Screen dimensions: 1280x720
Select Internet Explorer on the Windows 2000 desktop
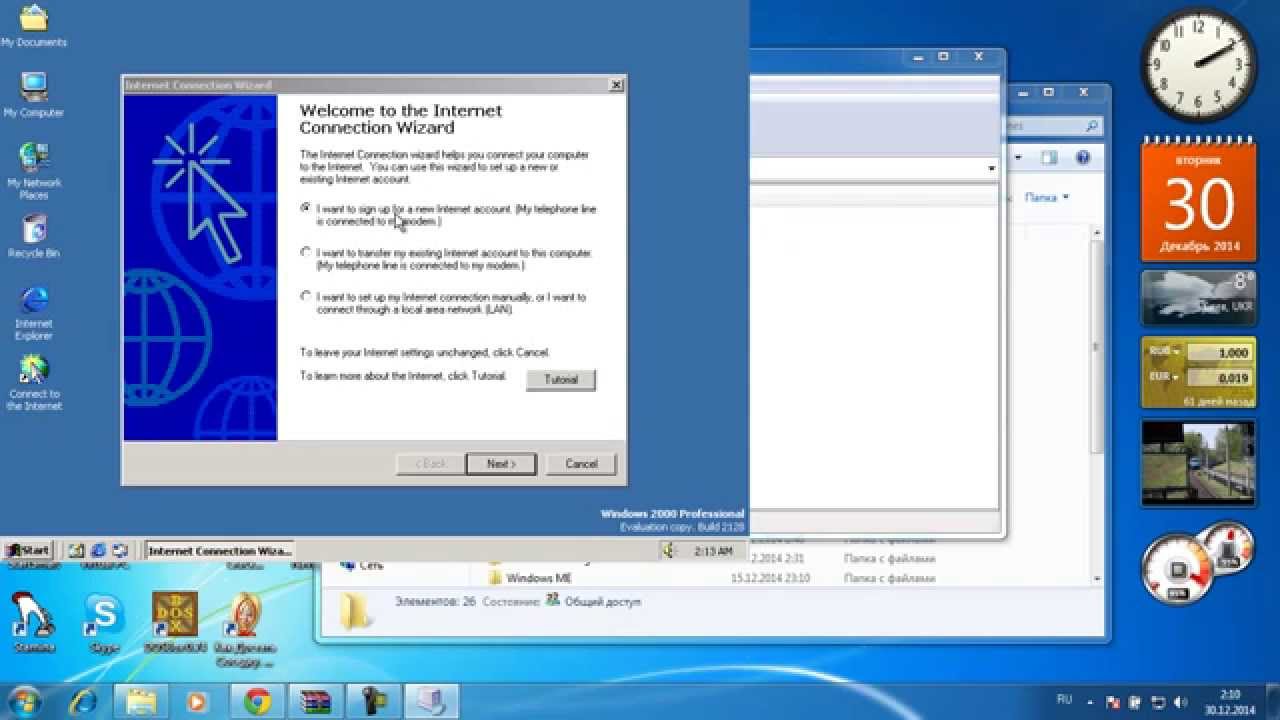[x=33, y=313]
